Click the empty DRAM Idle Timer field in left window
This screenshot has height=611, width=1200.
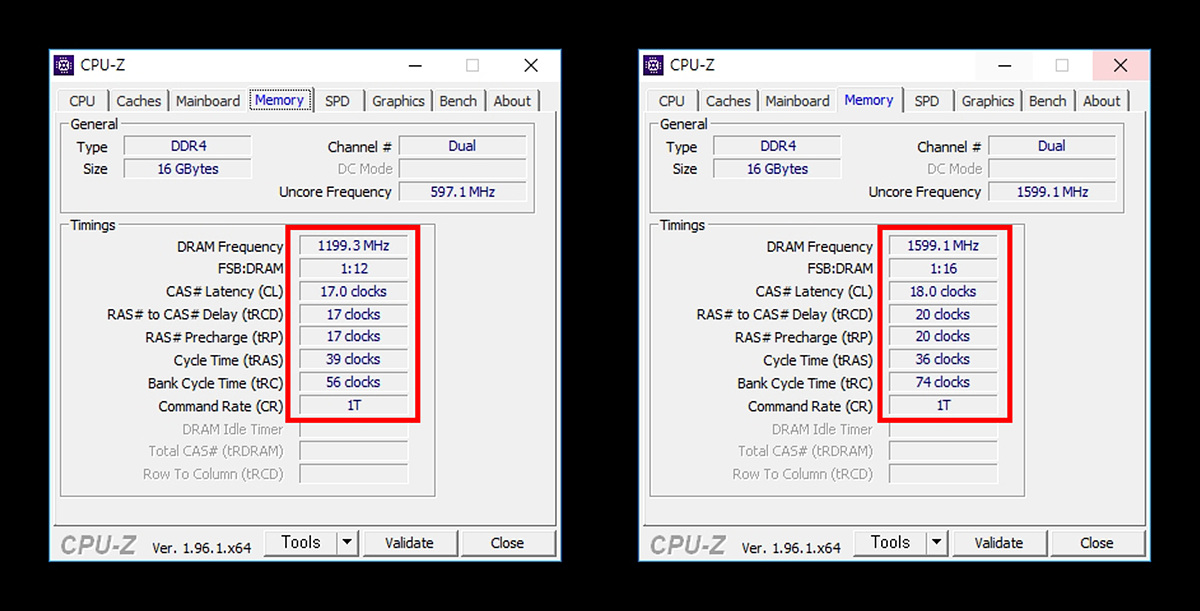point(354,429)
